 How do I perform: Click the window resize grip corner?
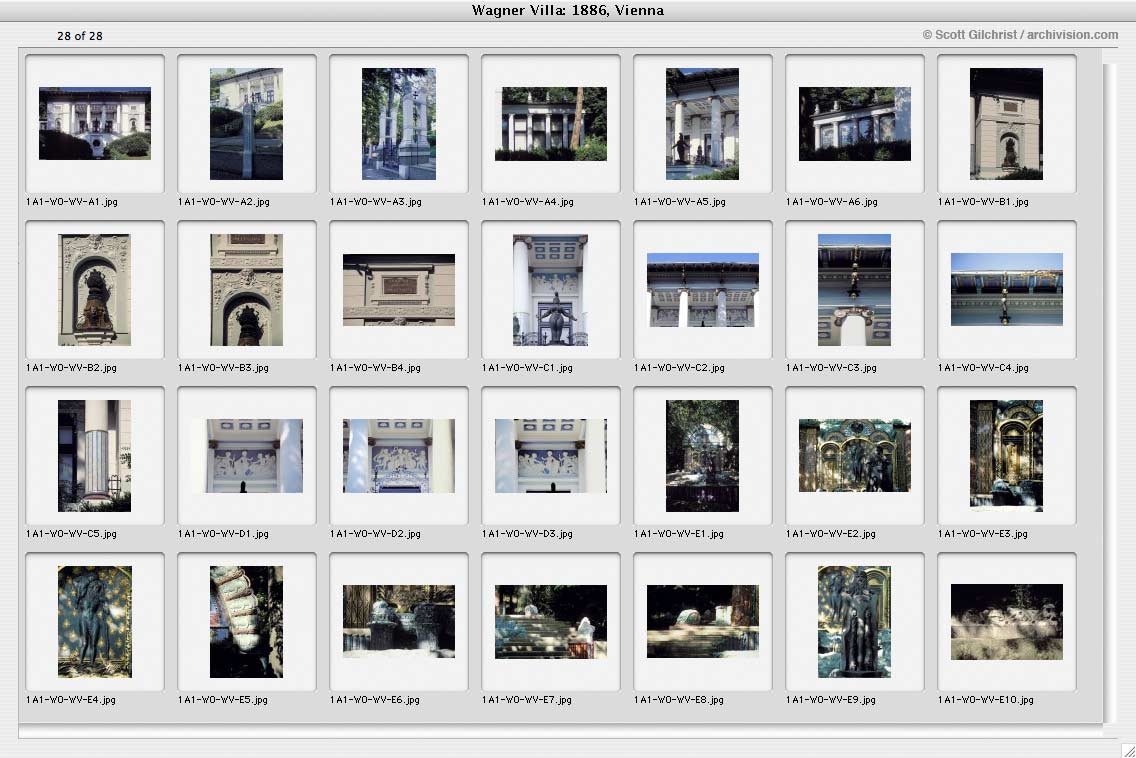(x=1128, y=750)
